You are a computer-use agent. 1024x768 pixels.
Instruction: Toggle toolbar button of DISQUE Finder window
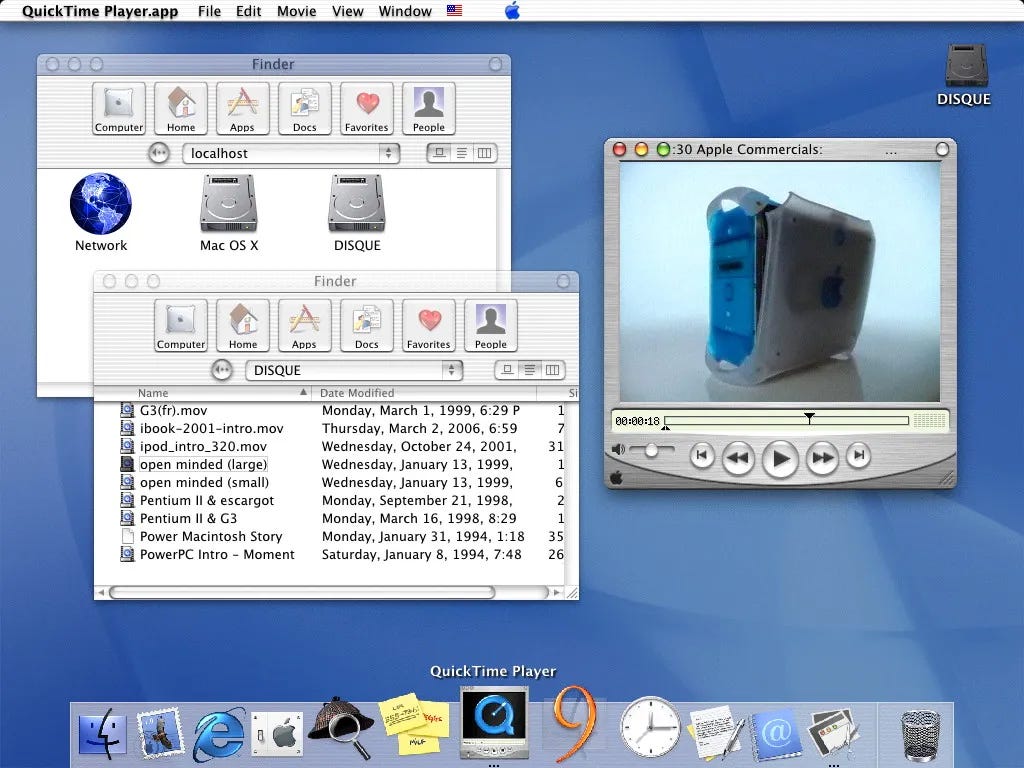(x=563, y=281)
